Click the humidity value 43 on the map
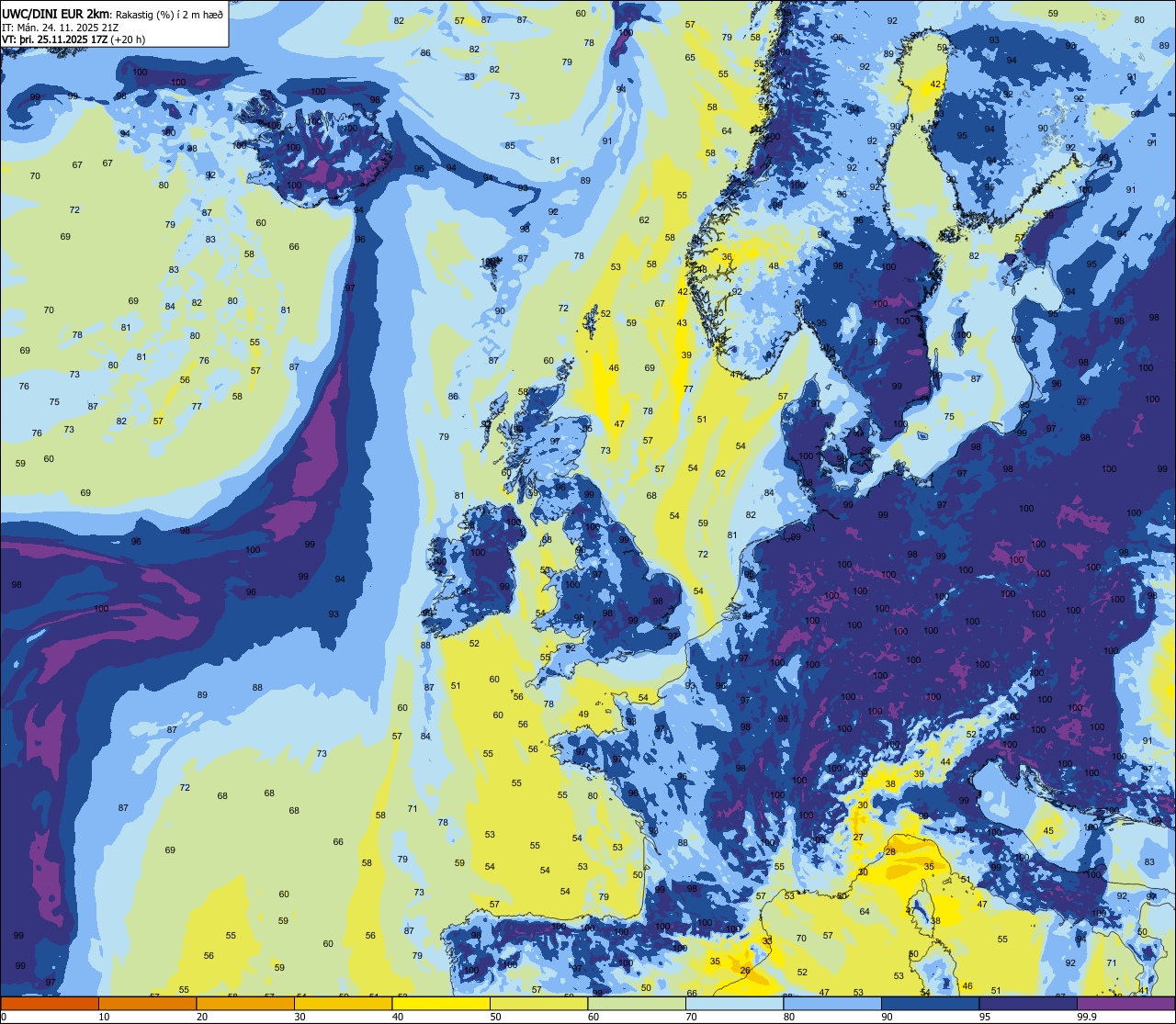Screen dimensions: 1176x1024 tap(682, 322)
